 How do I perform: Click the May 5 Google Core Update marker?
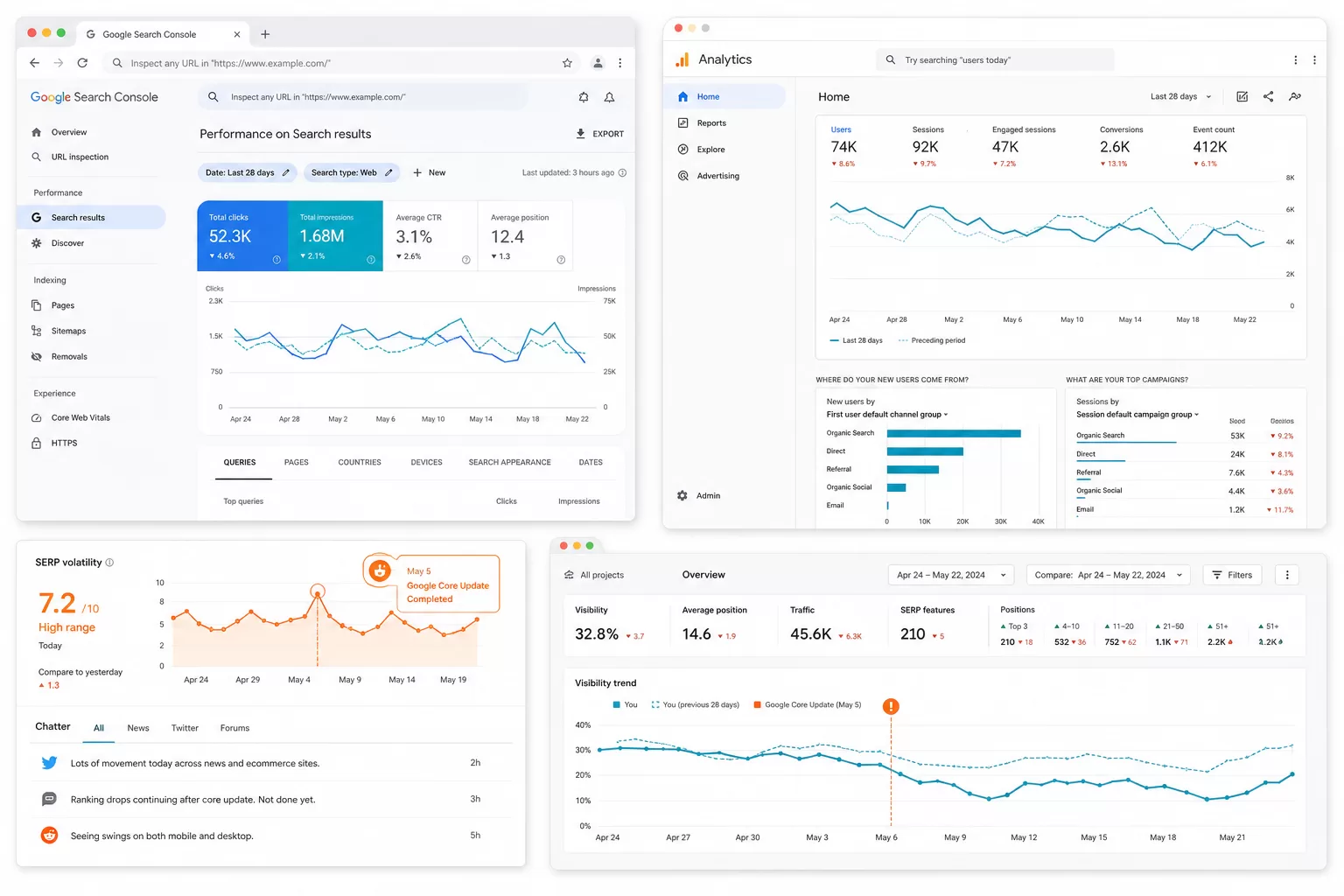pos(318,591)
